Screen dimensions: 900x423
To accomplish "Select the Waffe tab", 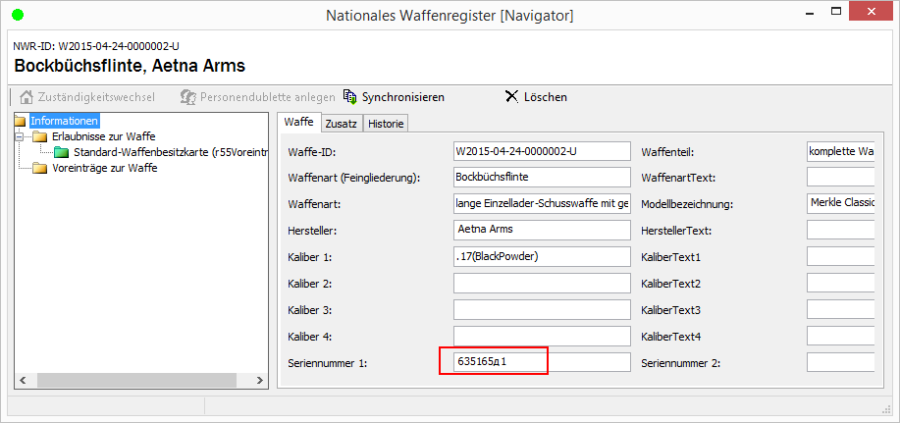I will [299, 122].
